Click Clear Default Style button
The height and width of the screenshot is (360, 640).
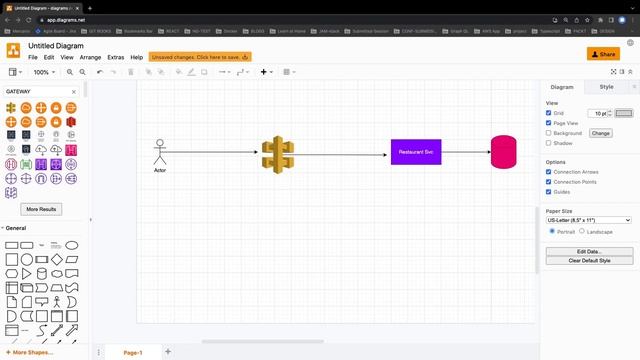(x=589, y=260)
